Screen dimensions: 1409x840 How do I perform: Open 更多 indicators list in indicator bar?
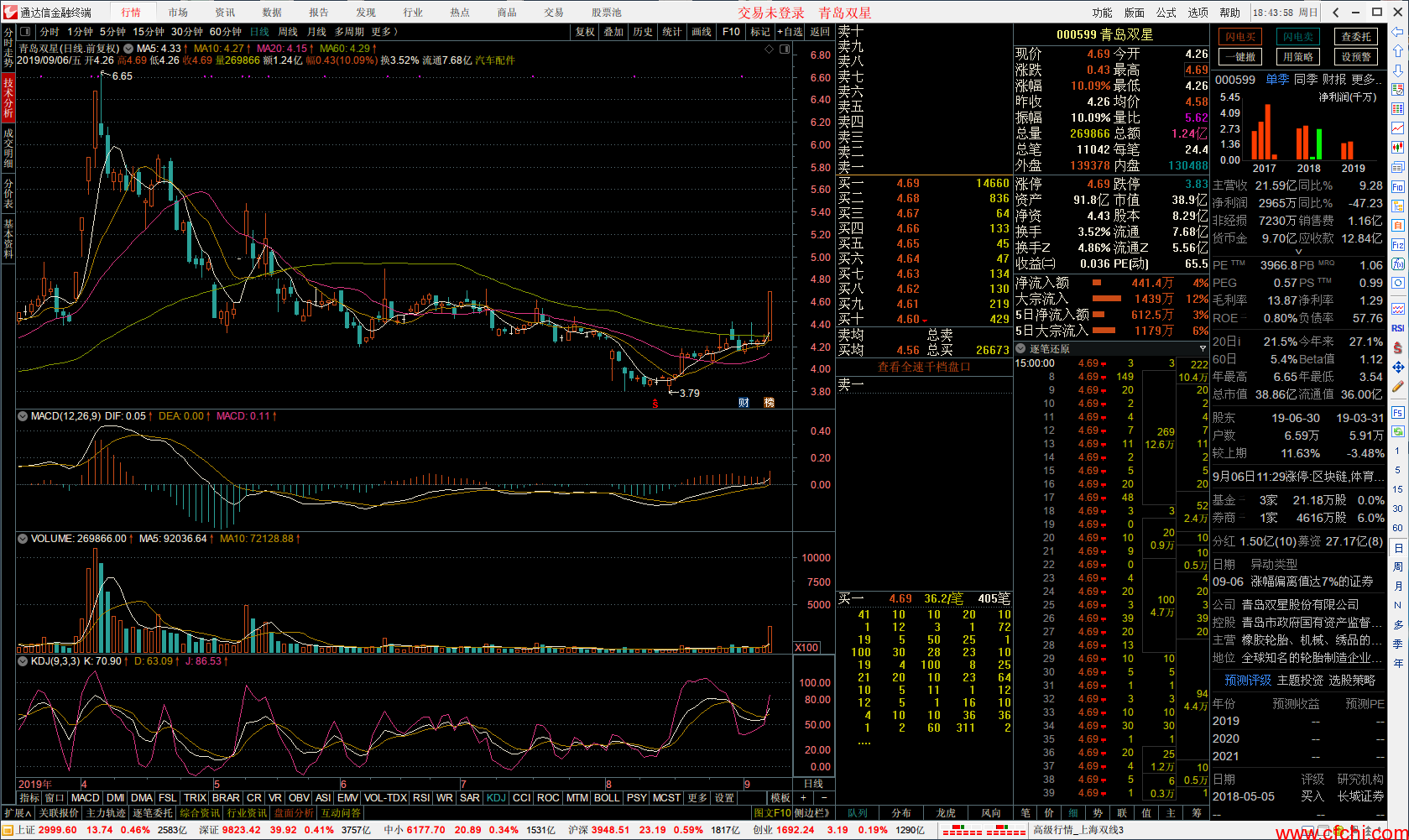tap(697, 798)
